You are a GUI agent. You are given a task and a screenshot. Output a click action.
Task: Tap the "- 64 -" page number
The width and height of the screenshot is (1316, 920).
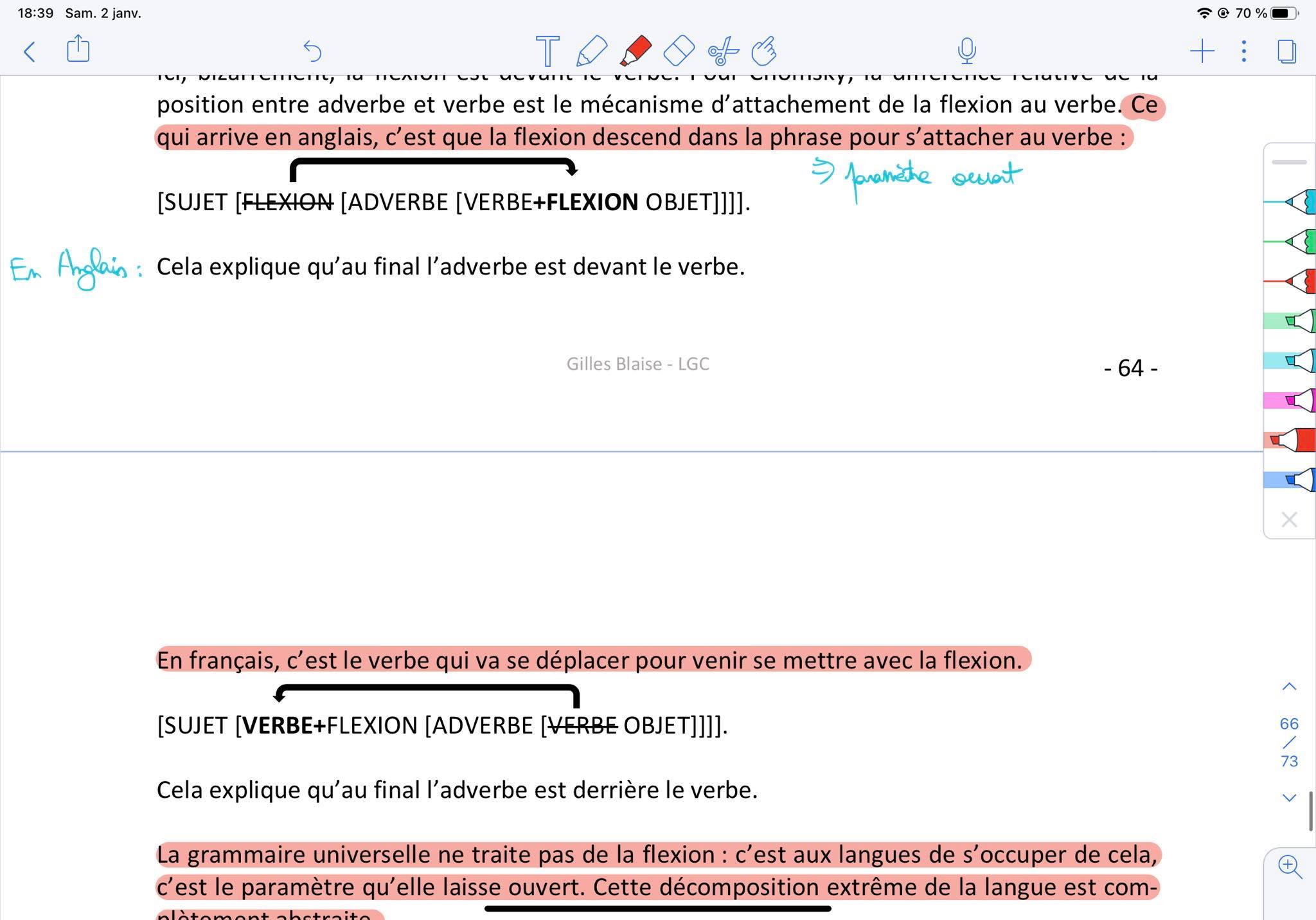click(x=1131, y=368)
